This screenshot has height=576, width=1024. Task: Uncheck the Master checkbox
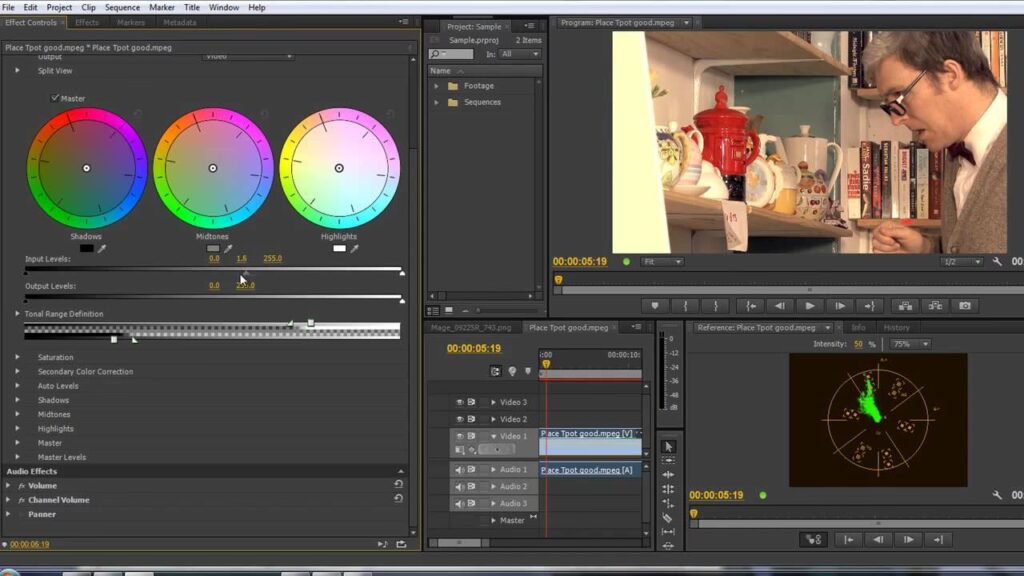click(55, 98)
